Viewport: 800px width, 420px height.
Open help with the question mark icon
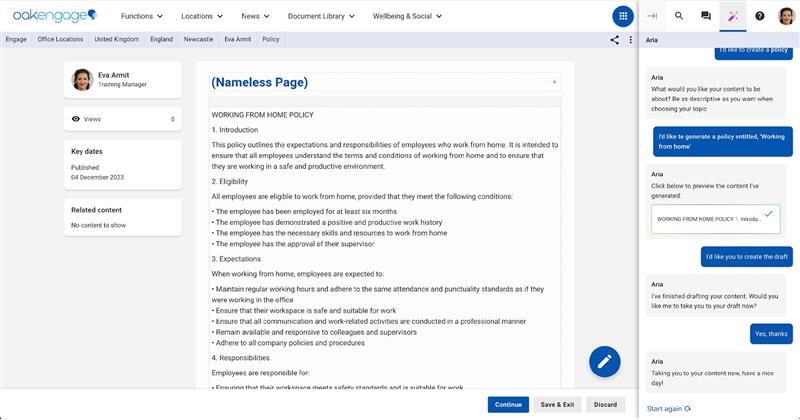tap(760, 16)
